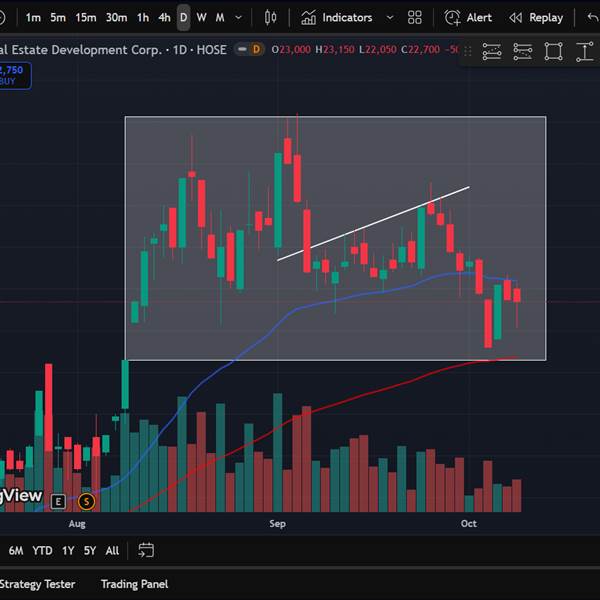Select the rectangle drawing tool icon
This screenshot has height=600, width=600.
[x=553, y=51]
